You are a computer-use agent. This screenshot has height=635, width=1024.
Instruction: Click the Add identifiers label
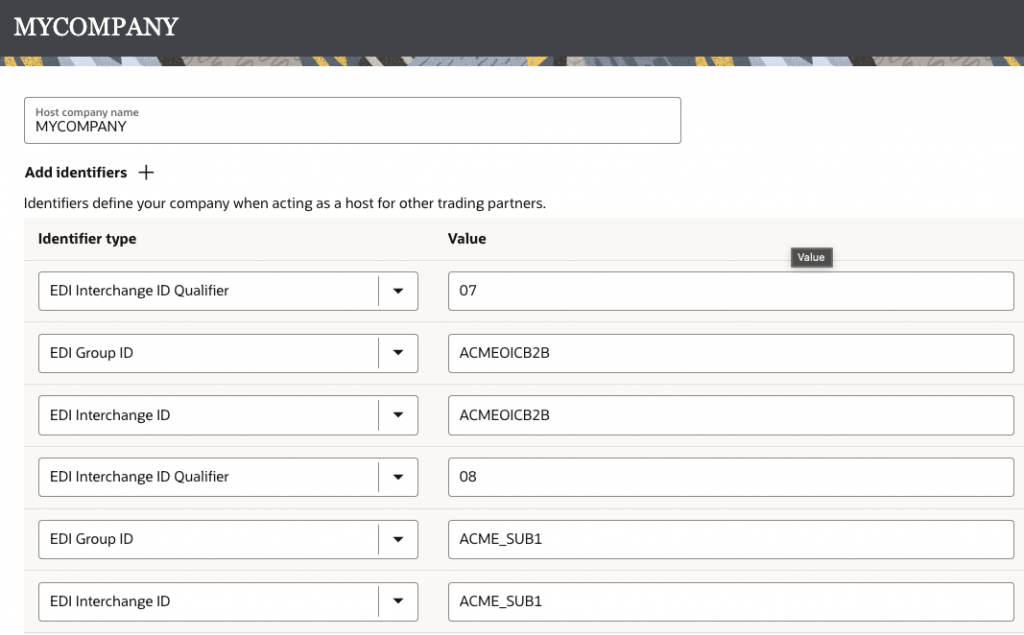click(x=76, y=173)
